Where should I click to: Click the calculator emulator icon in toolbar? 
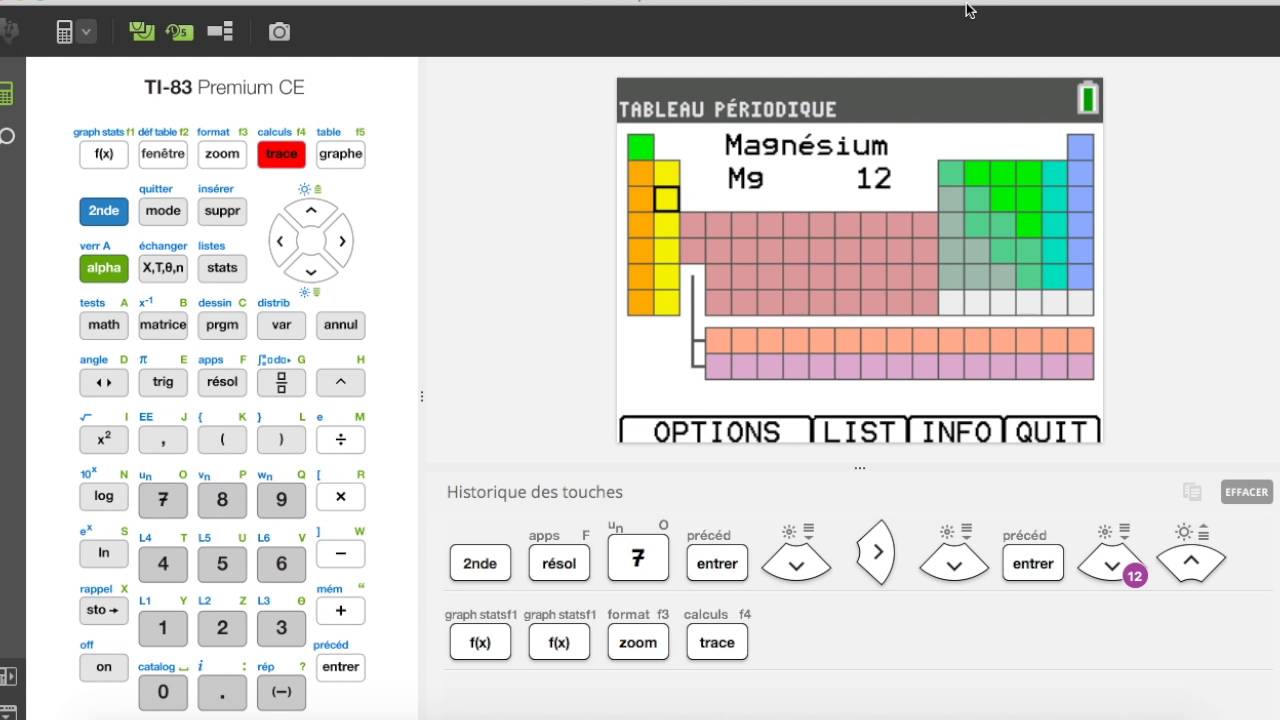65,32
